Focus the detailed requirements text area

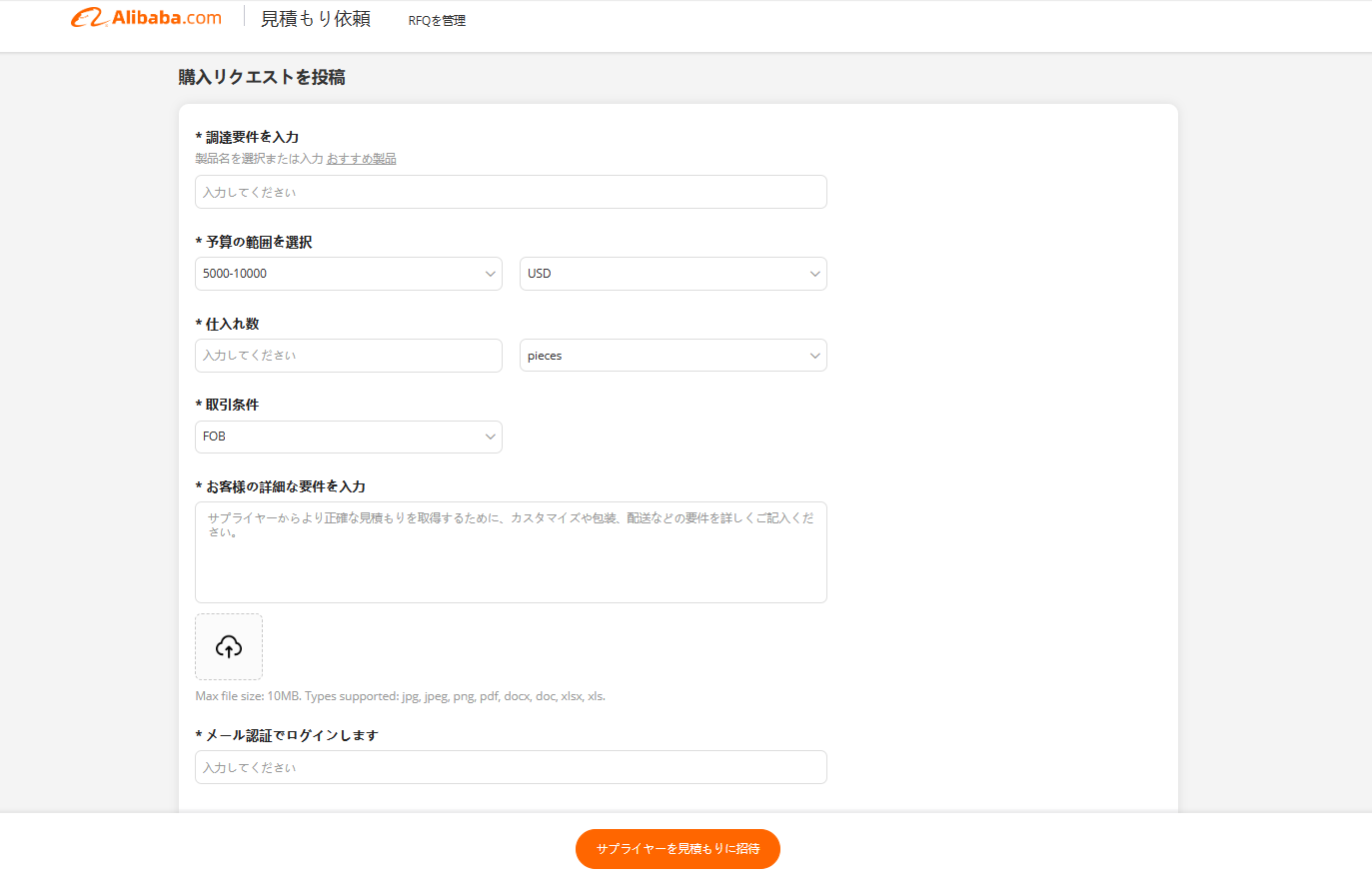pyautogui.click(x=511, y=552)
